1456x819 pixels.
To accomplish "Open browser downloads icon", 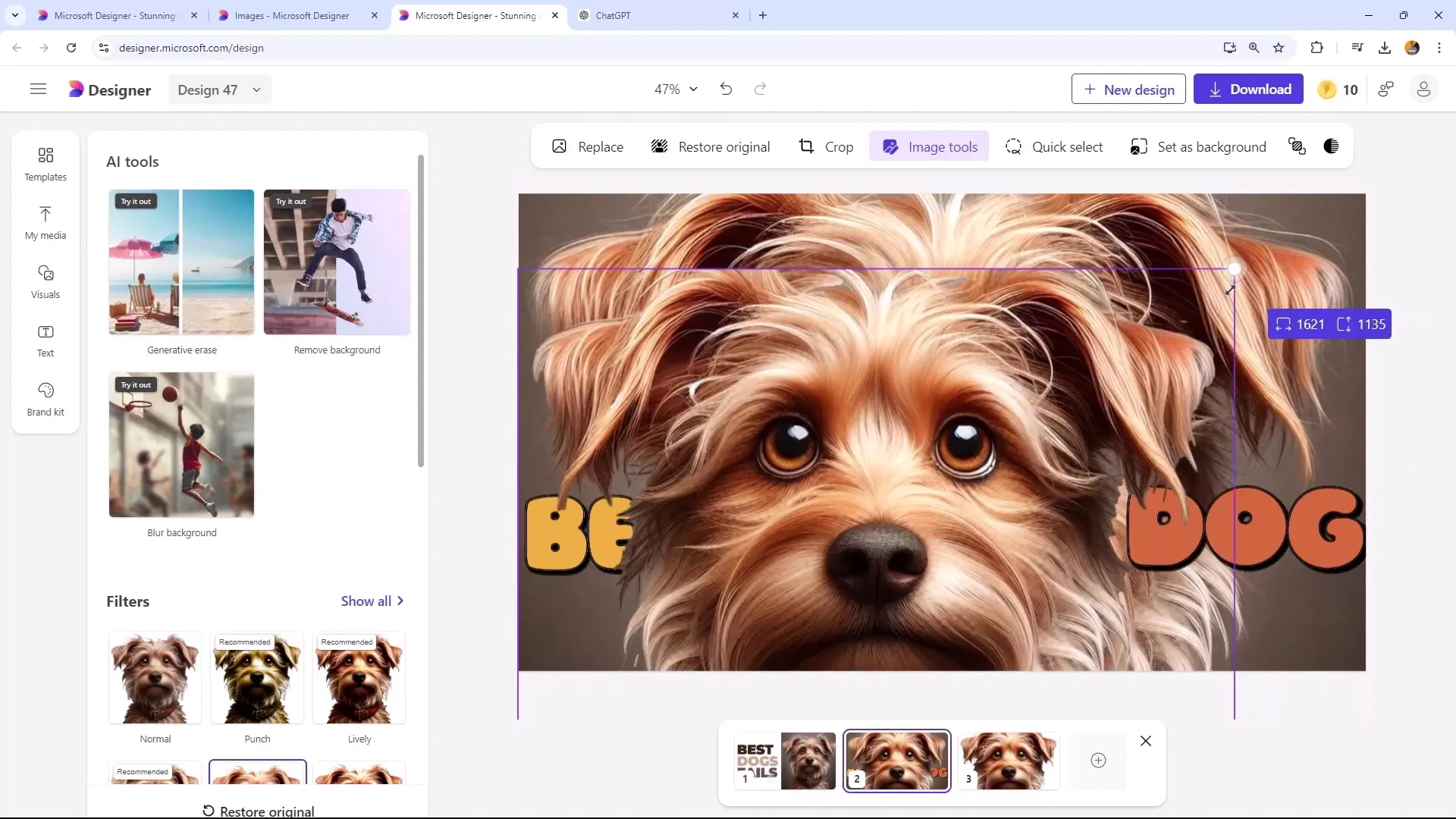I will pyautogui.click(x=1385, y=48).
